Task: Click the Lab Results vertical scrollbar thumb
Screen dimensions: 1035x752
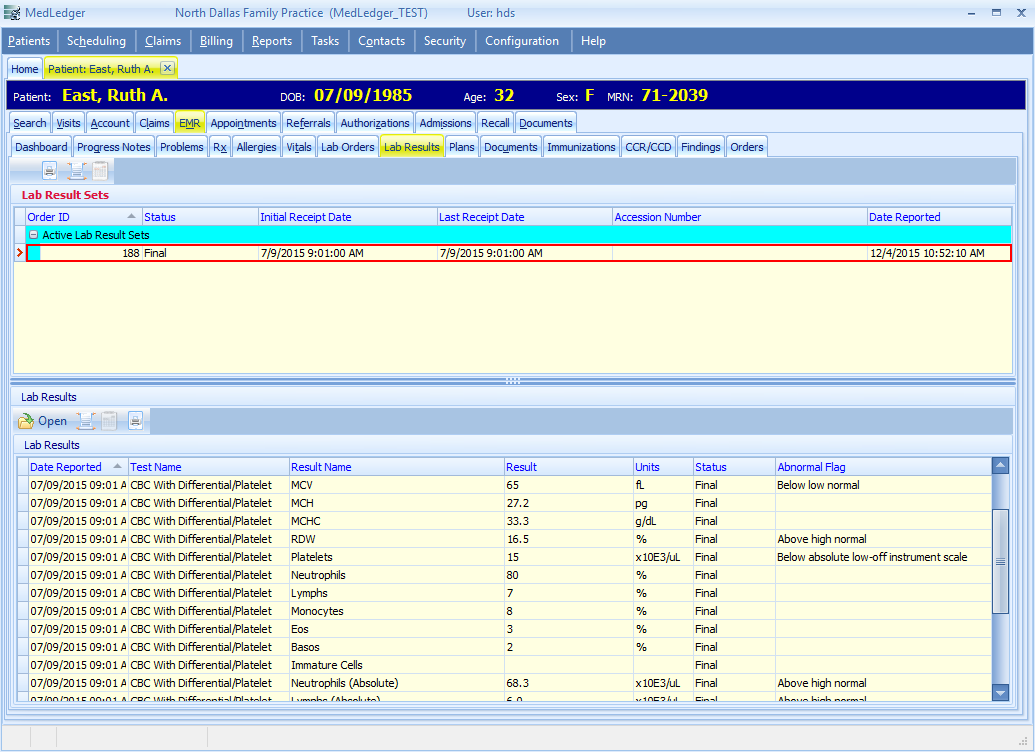Action: pyautogui.click(x=1000, y=561)
